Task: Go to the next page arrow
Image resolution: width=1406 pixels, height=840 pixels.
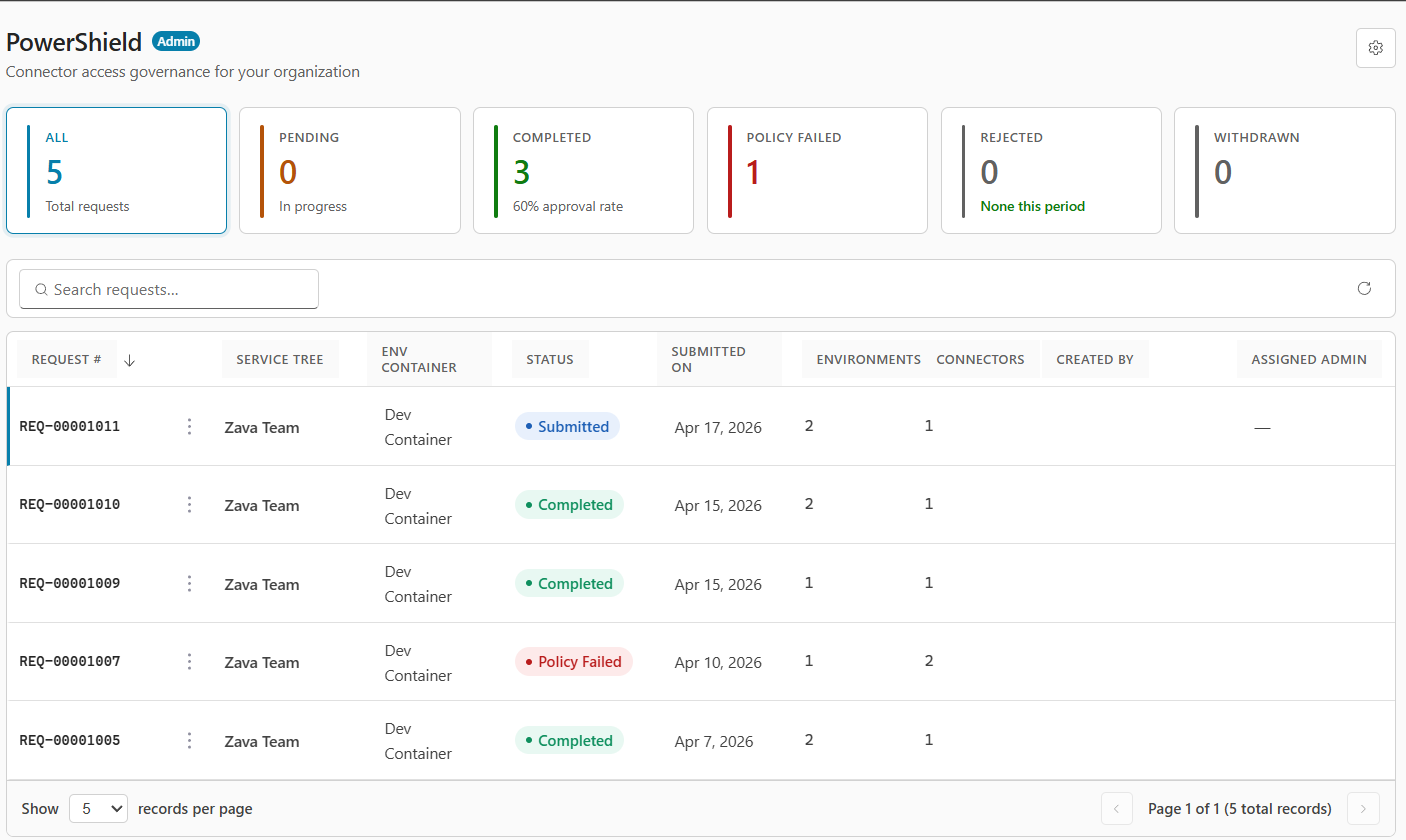Action: pos(1363,809)
